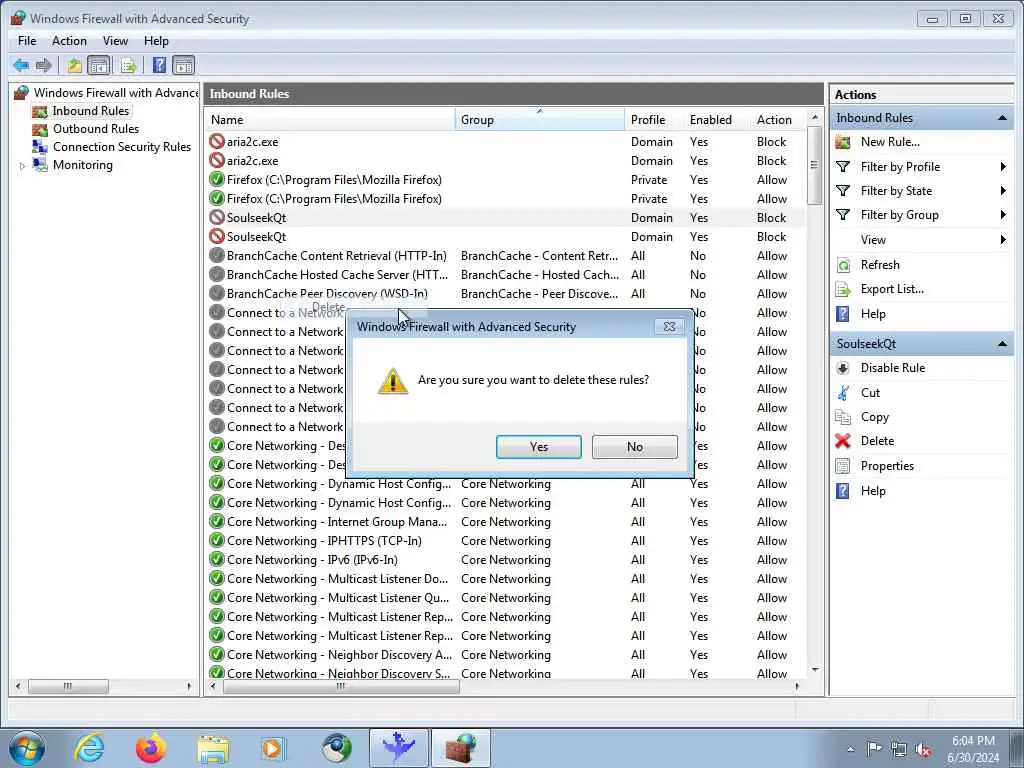
Task: Select Outbound Rules in the tree
Action: coord(95,129)
